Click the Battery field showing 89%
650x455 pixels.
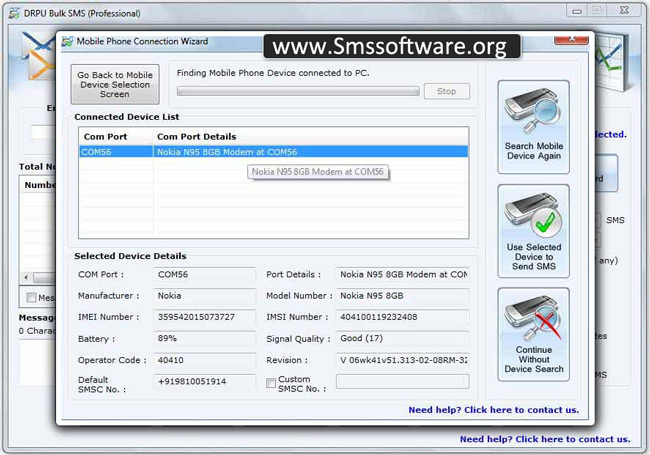pyautogui.click(x=204, y=338)
